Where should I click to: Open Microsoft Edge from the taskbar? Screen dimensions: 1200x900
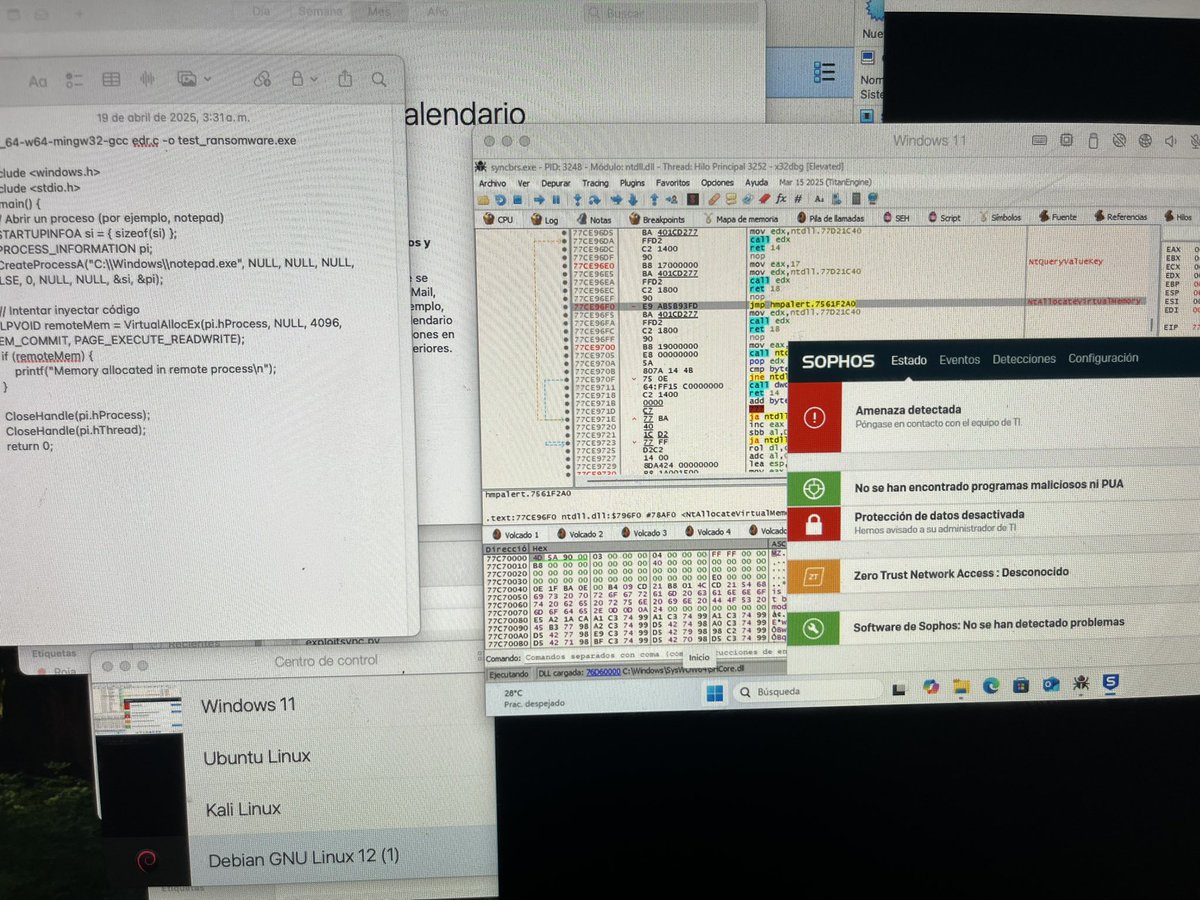(x=991, y=686)
